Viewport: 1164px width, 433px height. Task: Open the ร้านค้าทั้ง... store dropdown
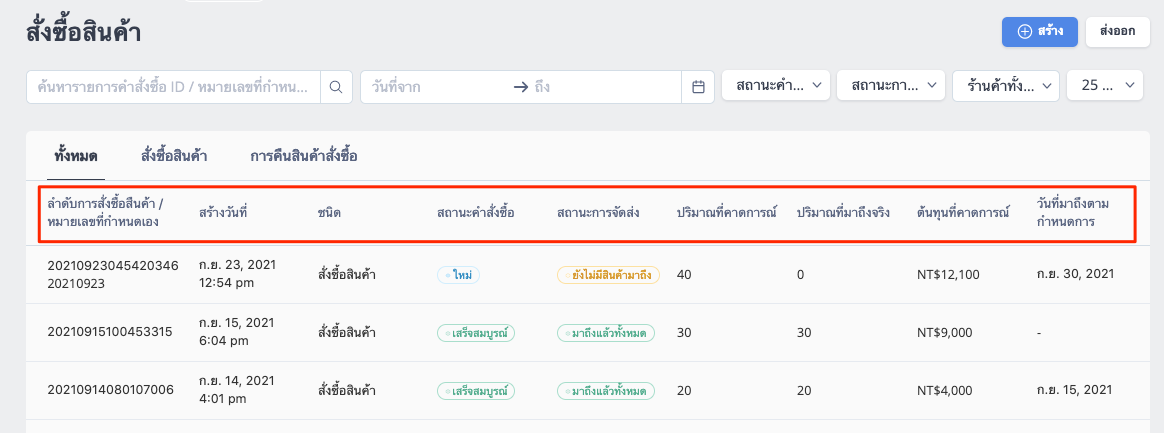1006,85
